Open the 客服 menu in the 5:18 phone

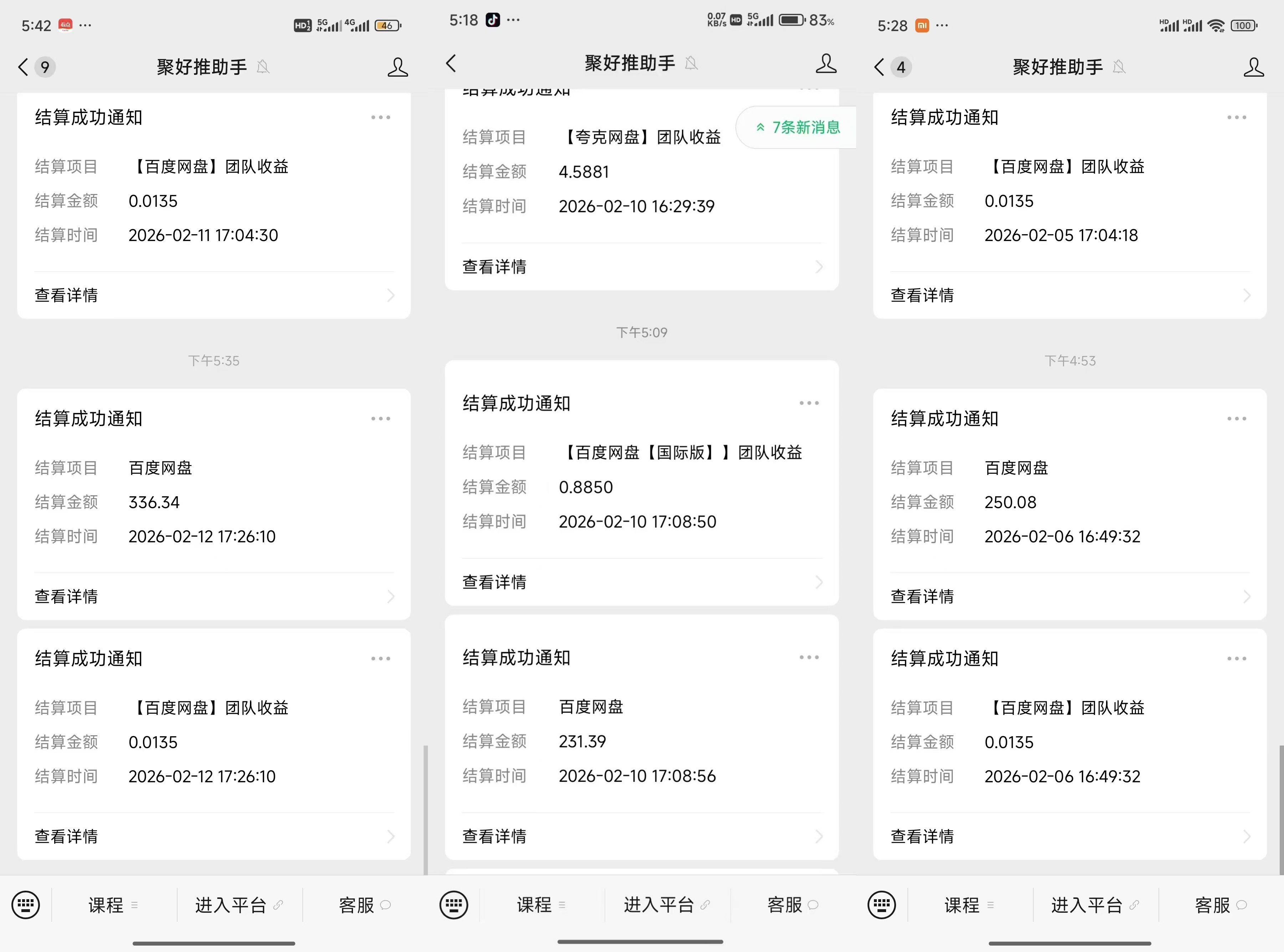coord(793,905)
